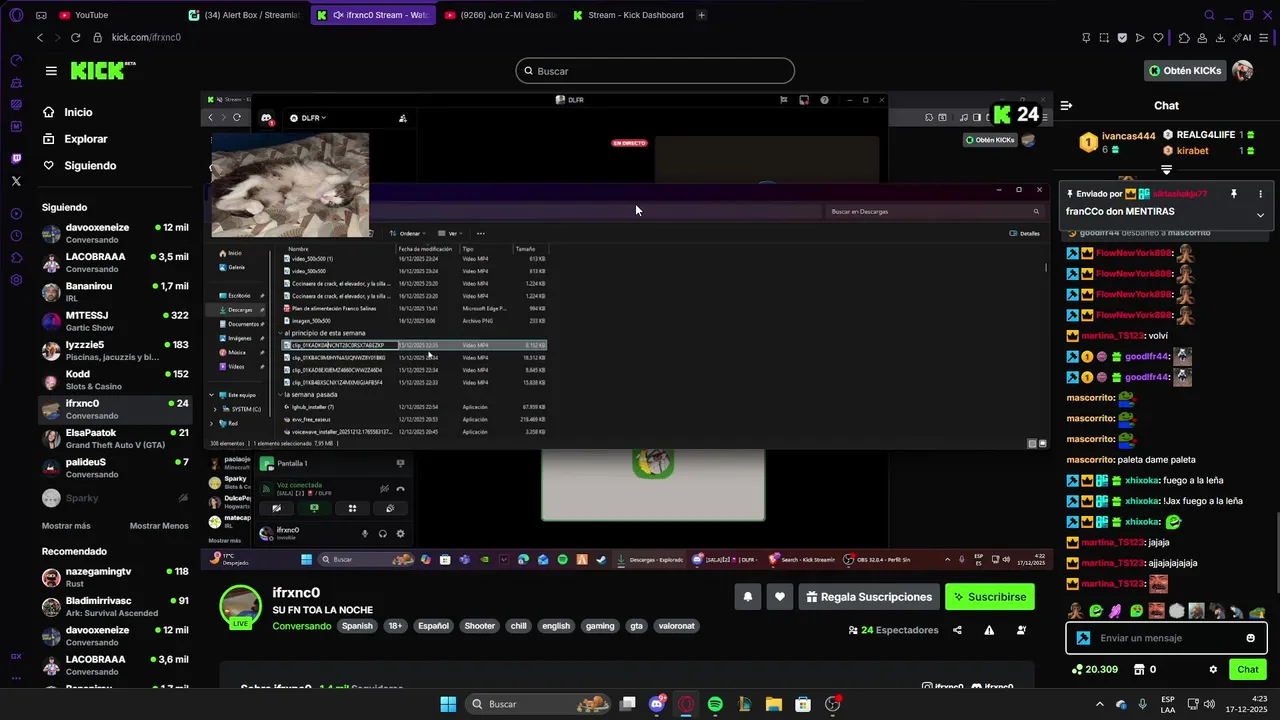Open new browser tab with plus
Viewport: 1280px width, 720px height.
tap(701, 15)
